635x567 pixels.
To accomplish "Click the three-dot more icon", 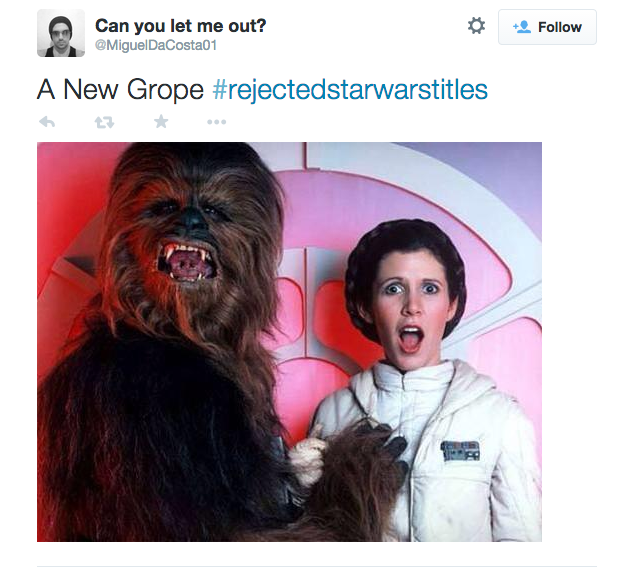I will [x=217, y=122].
